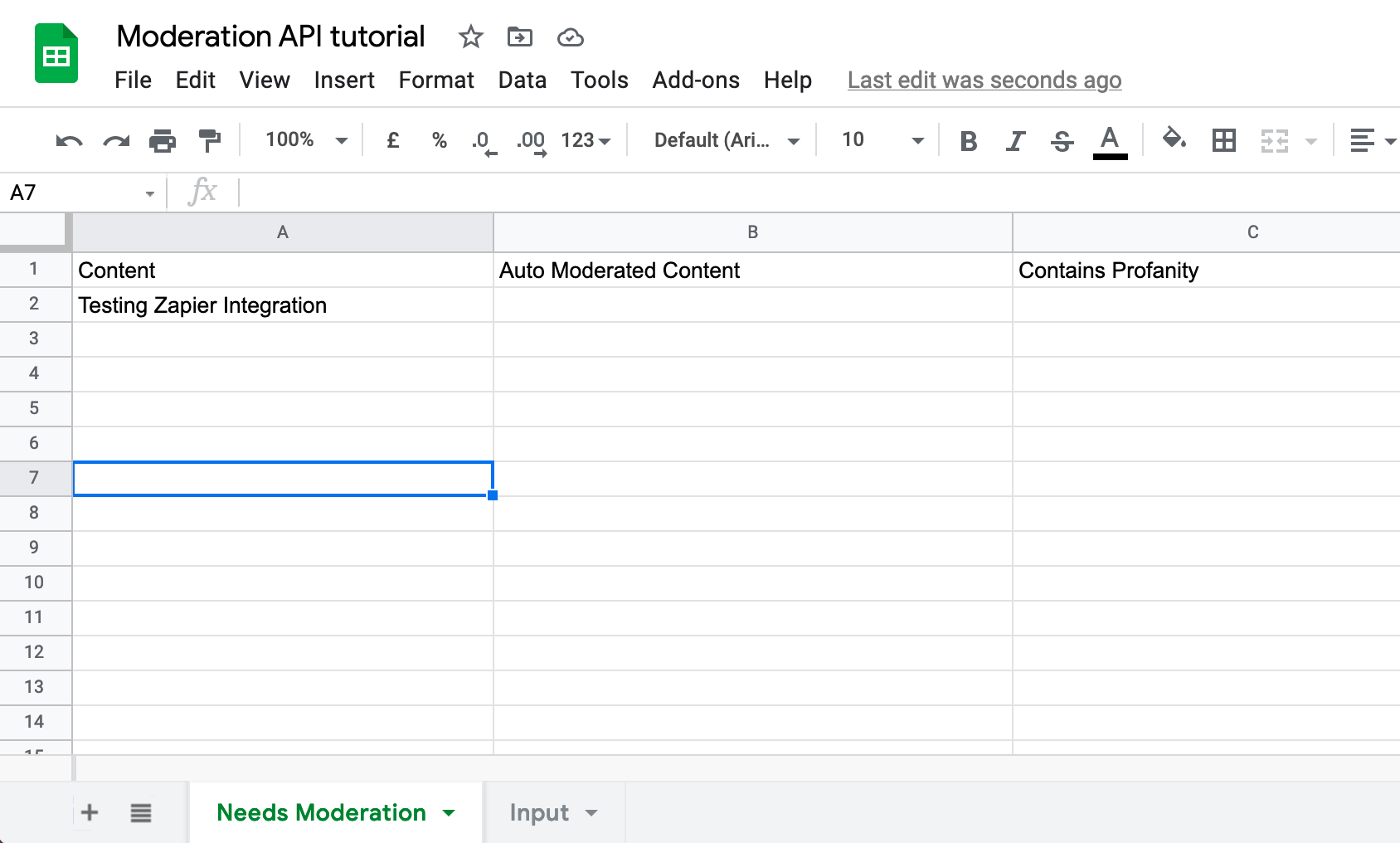Viewport: 1400px width, 843px height.
Task: Select column C header
Action: 1207,232
